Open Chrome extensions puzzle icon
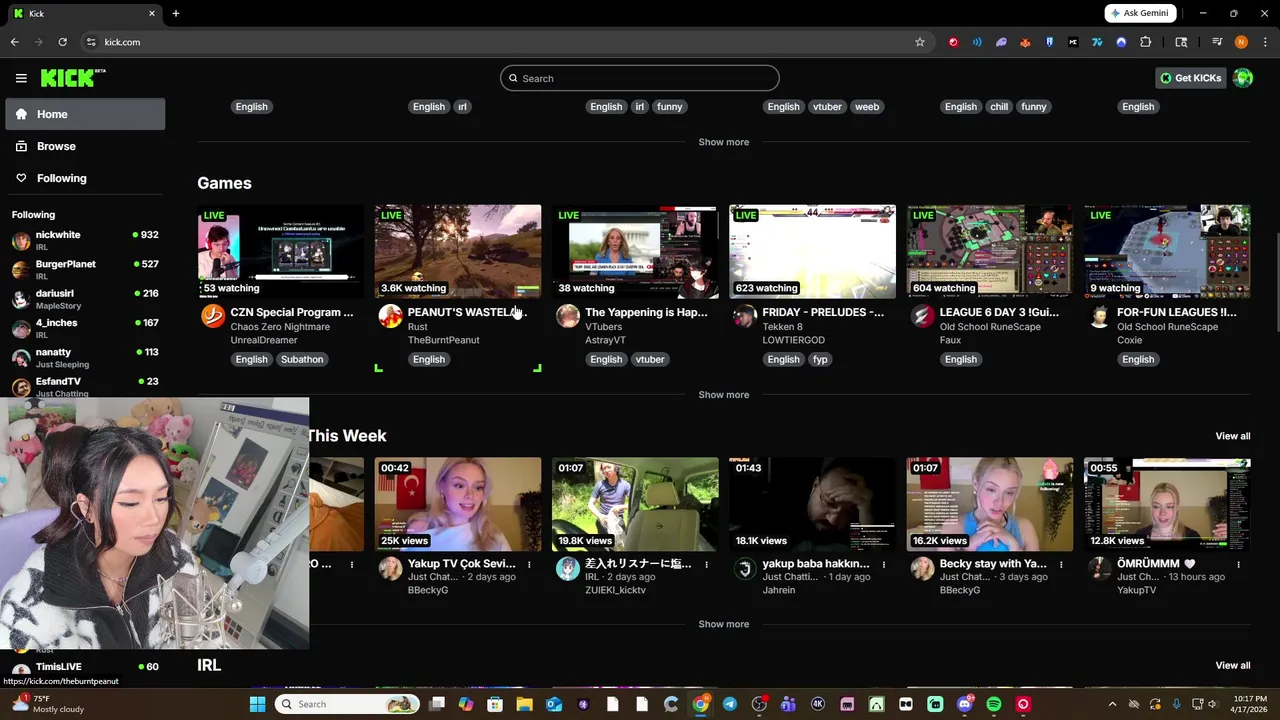The image size is (1280, 720). coord(1145,42)
